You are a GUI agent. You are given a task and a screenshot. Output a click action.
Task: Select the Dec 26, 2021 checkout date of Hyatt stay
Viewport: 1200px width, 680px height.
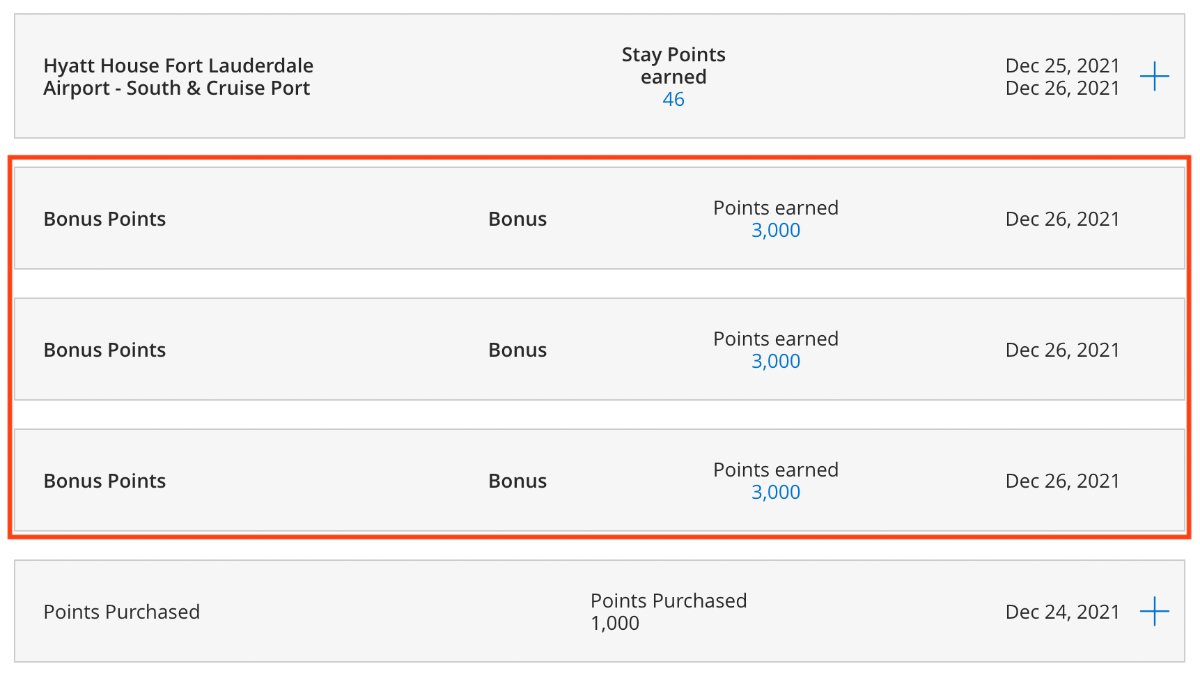coord(1063,88)
